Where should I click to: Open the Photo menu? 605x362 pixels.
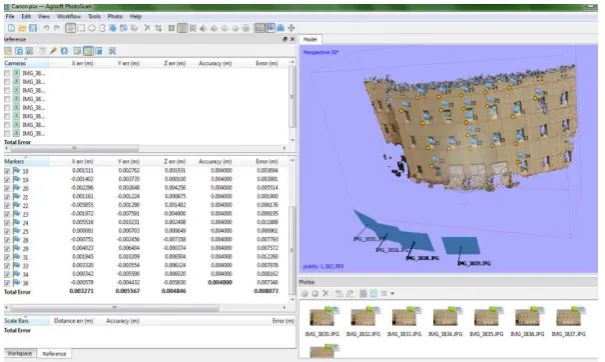115,16
